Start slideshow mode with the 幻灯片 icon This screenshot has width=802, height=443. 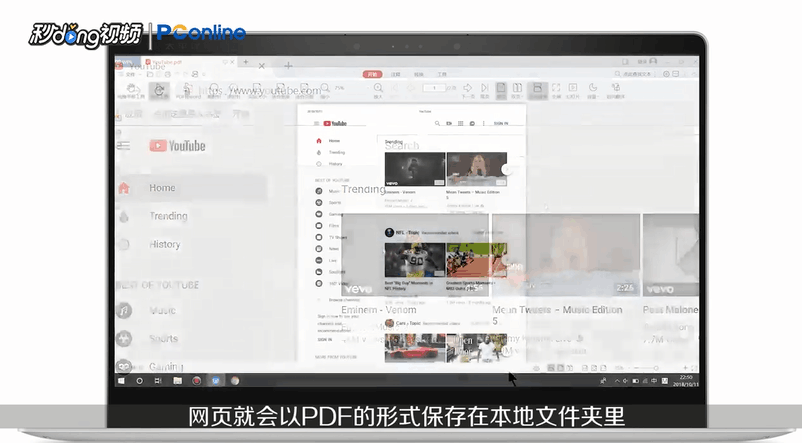tap(573, 91)
